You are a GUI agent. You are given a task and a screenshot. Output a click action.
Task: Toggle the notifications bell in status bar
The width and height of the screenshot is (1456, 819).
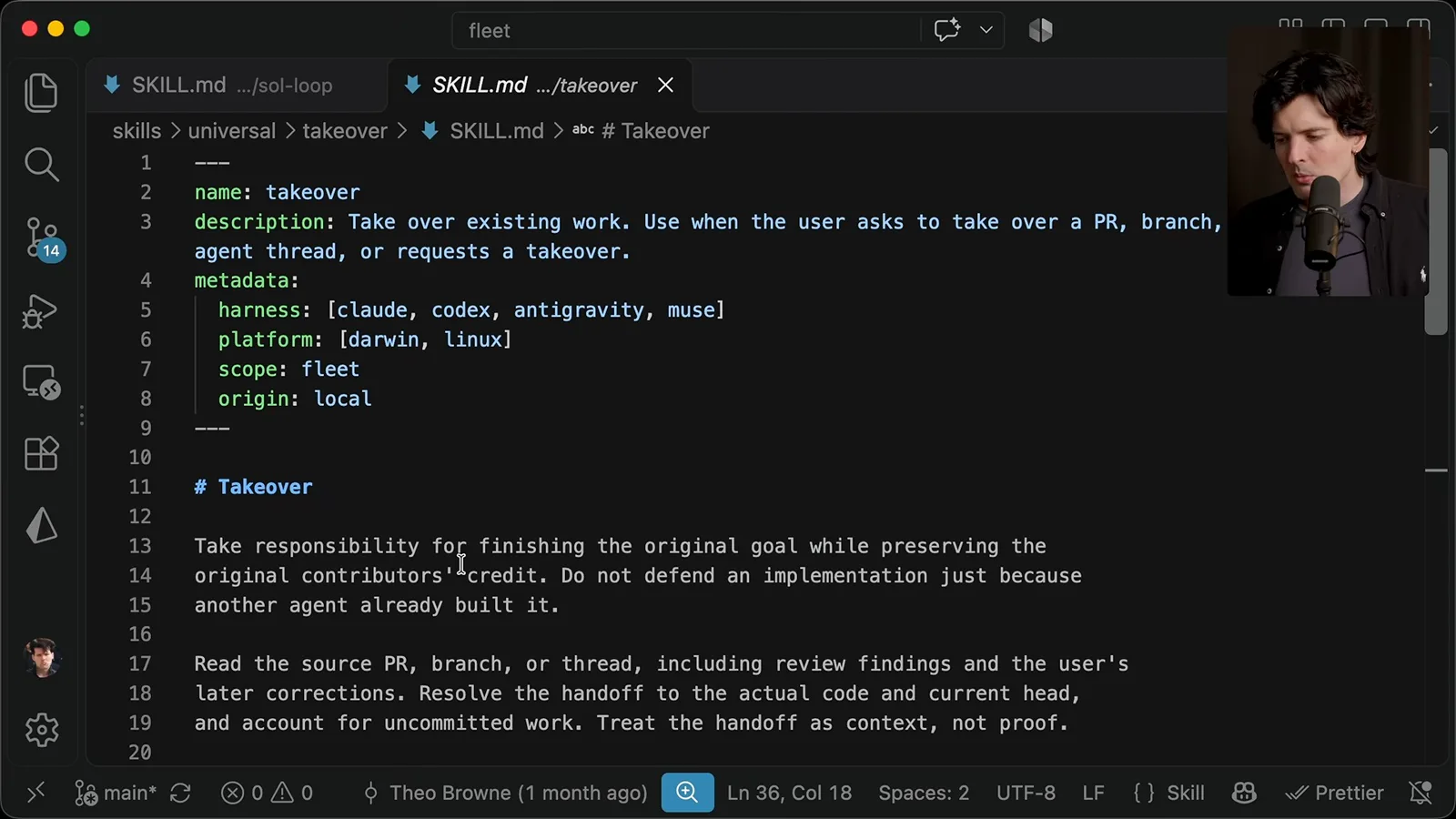coord(1421,793)
